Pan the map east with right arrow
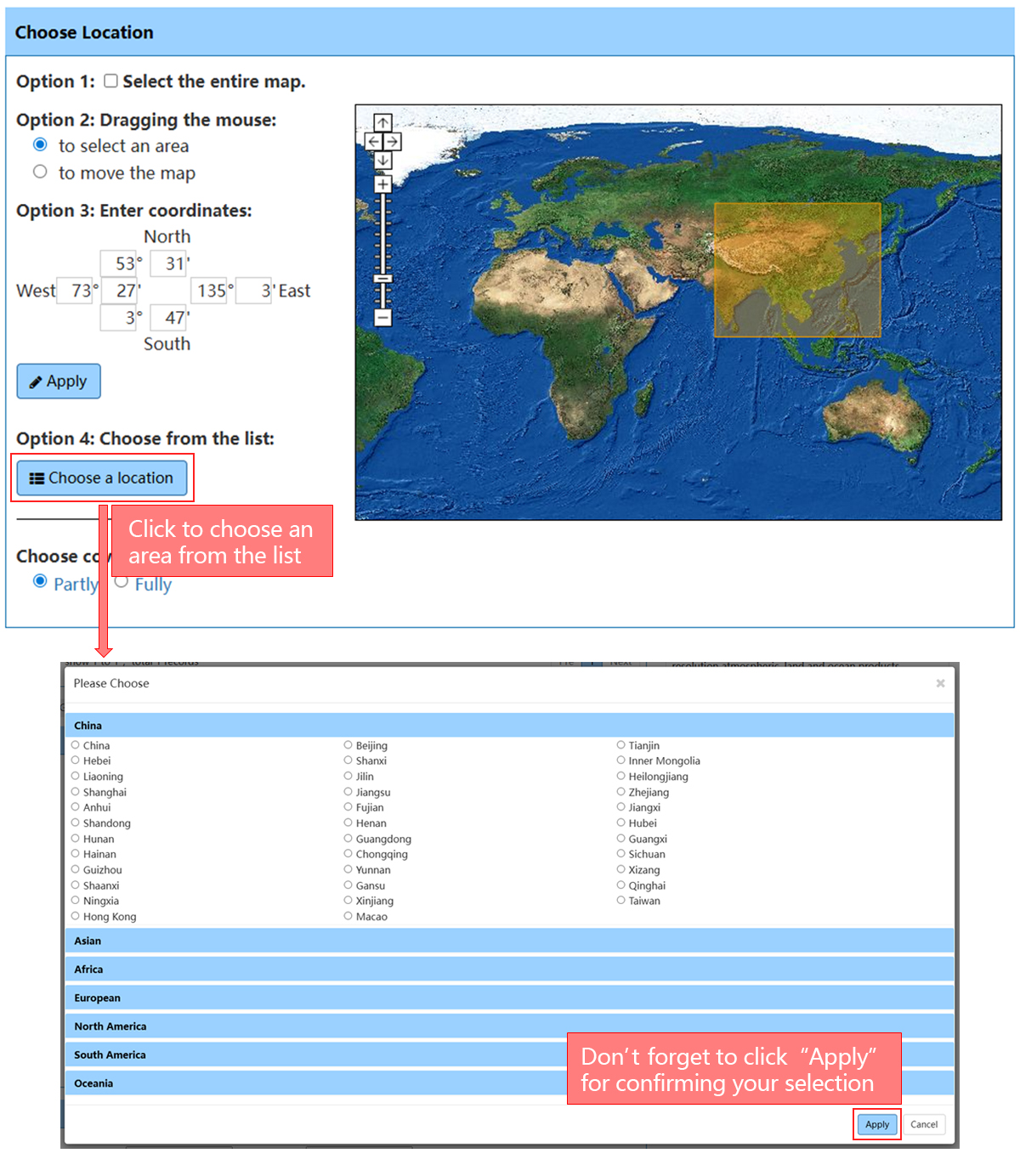This screenshot has height=1176, width=1020. (392, 142)
